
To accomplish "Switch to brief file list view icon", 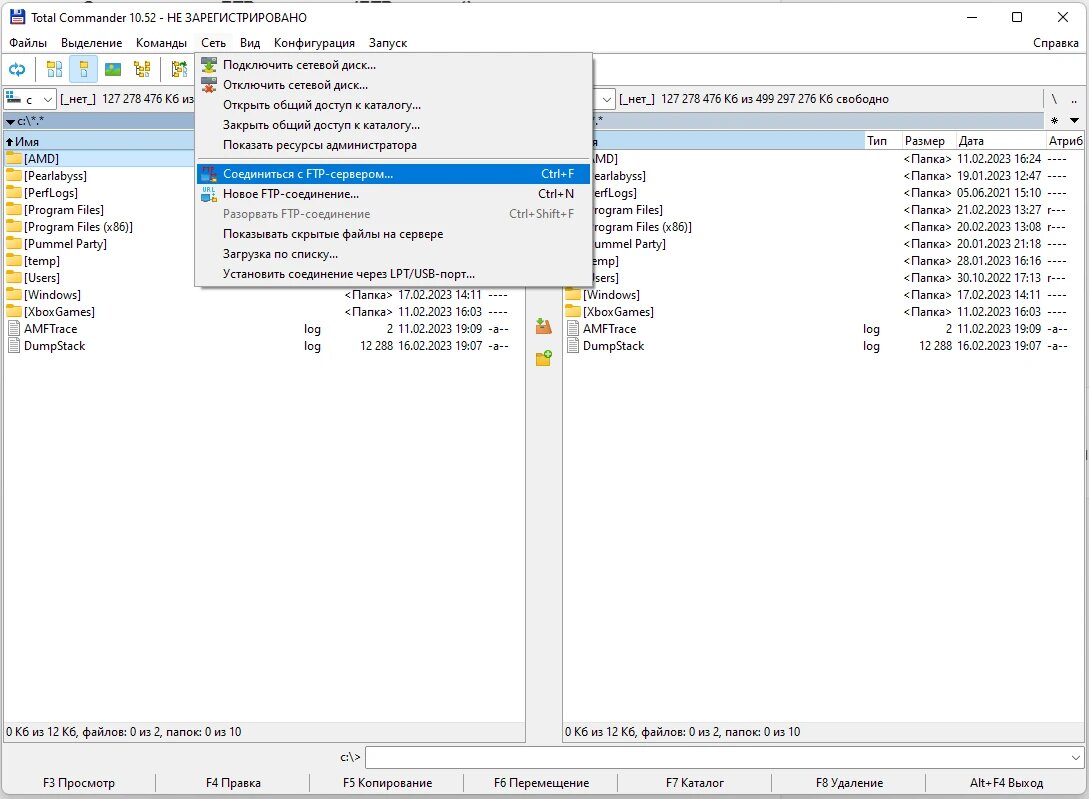I will 54,69.
